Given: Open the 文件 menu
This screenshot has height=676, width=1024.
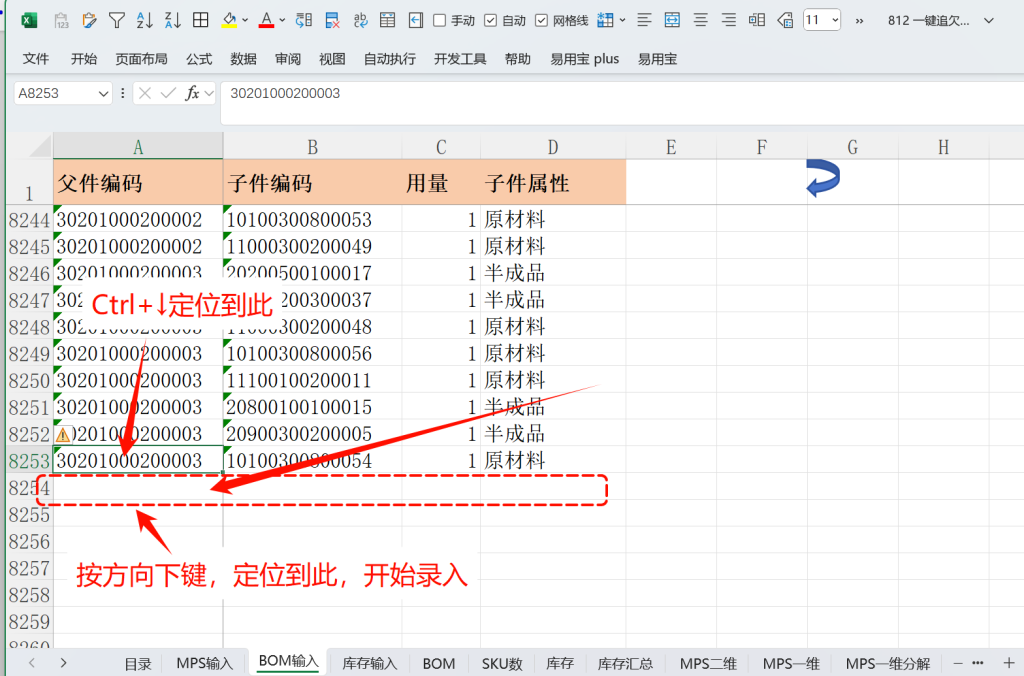Looking at the screenshot, I should coord(35,59).
